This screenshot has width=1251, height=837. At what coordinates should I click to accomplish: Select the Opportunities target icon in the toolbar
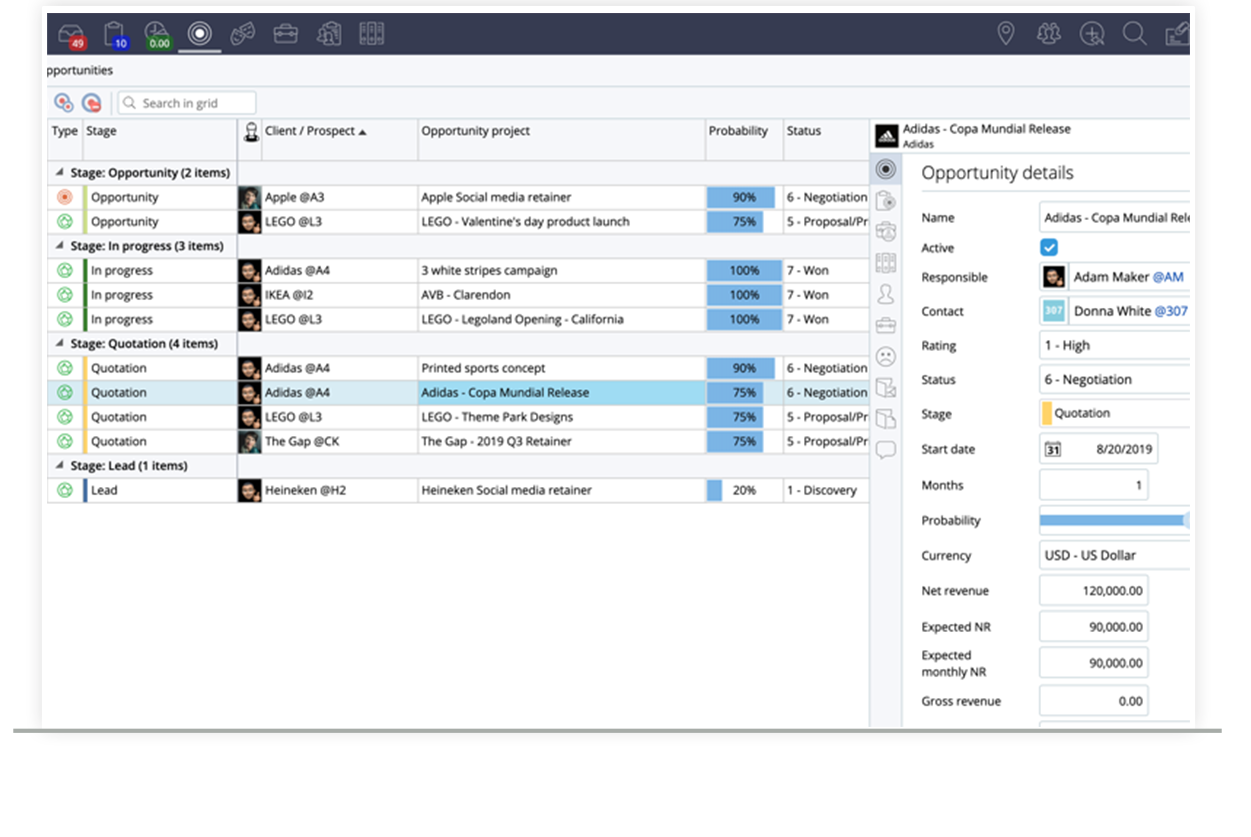pos(199,33)
